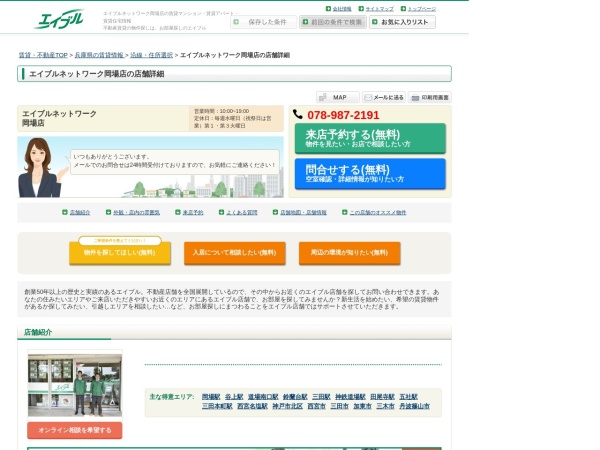Open the 三木市 area link
The image size is (600, 450).
(x=386, y=406)
